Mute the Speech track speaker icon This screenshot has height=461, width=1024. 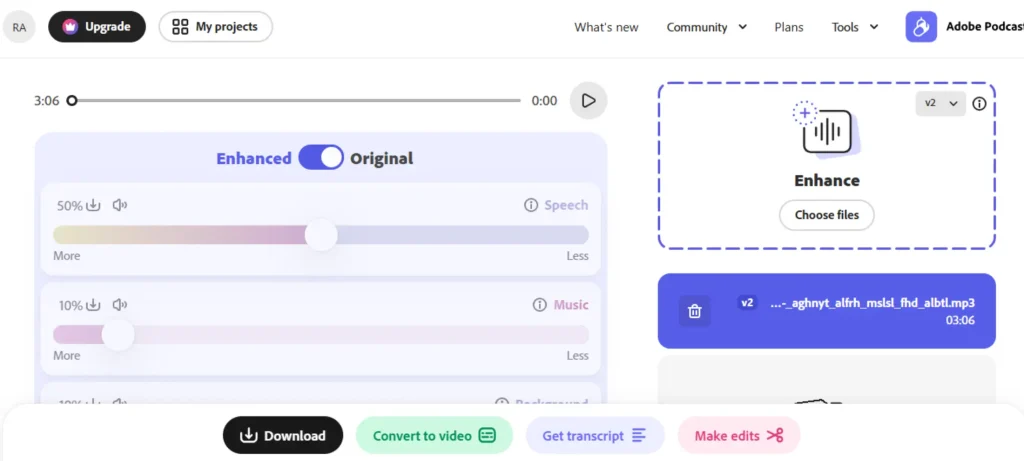click(120, 205)
